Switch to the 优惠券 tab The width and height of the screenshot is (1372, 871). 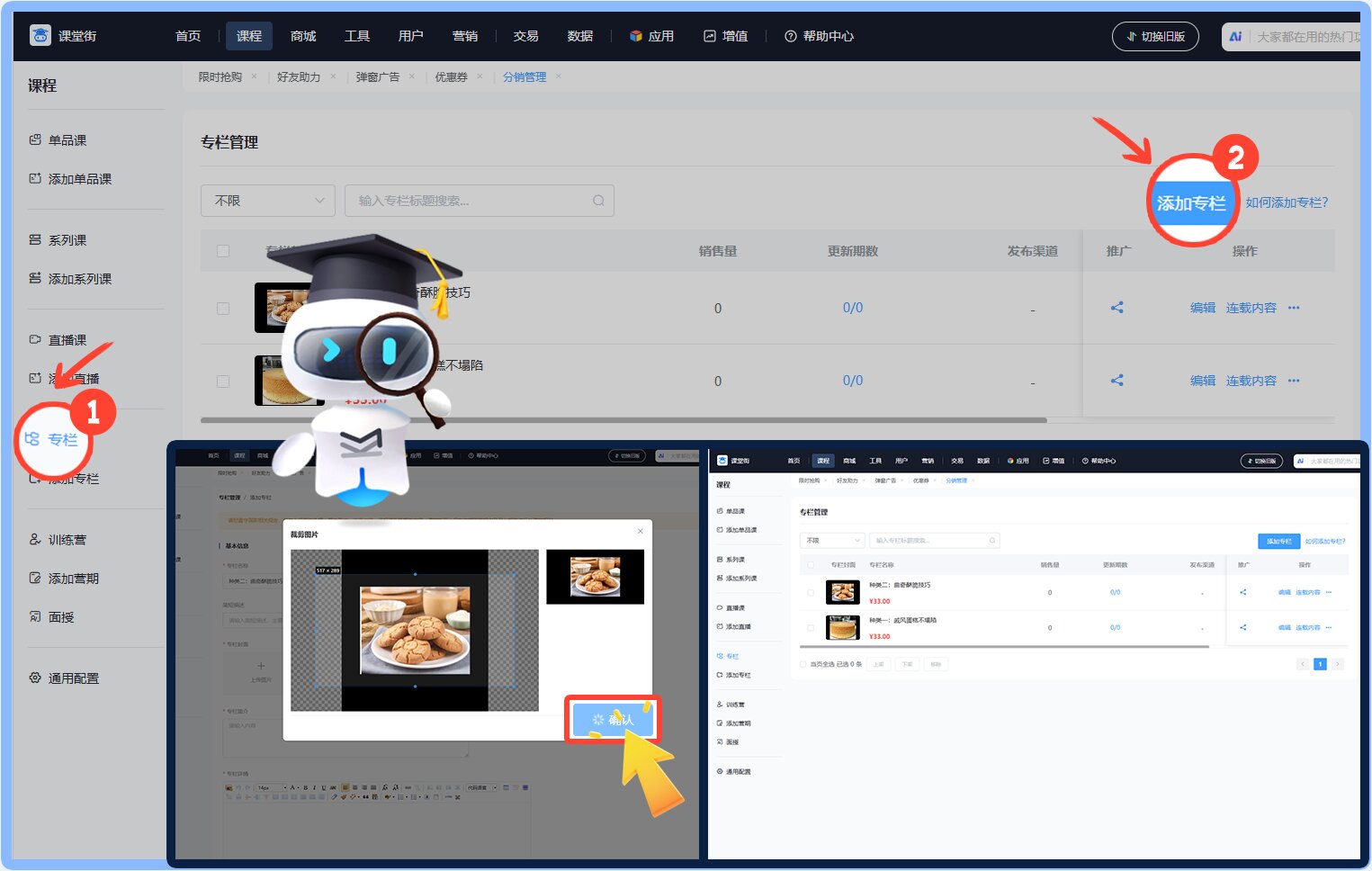click(452, 76)
